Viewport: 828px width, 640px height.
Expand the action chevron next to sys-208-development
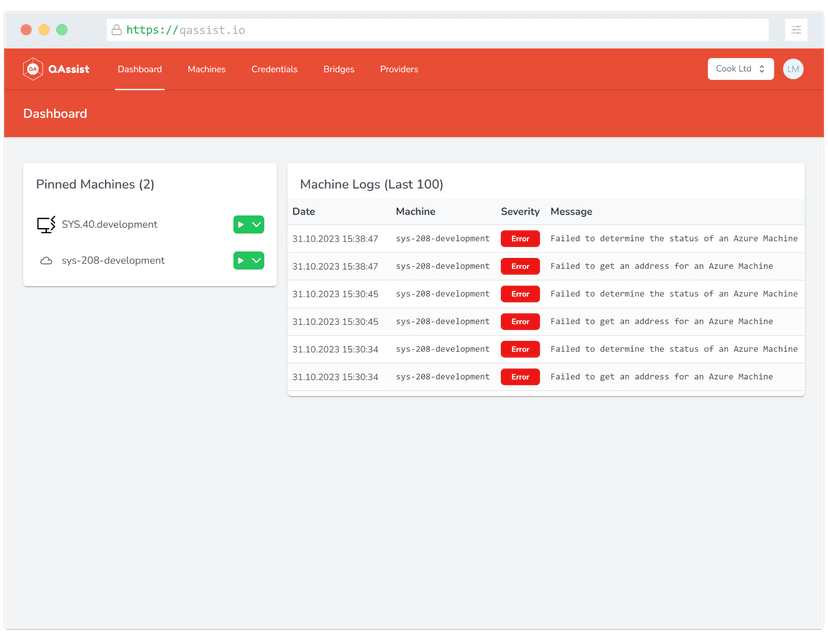(257, 260)
